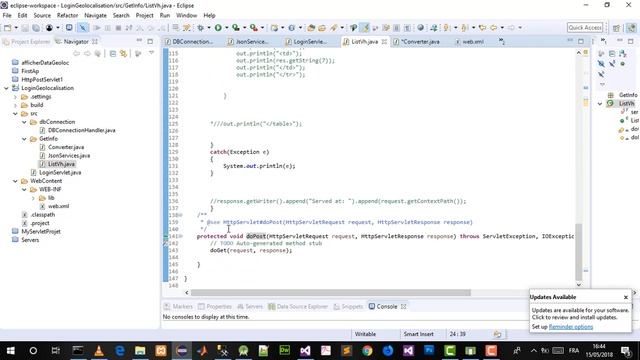
Task: Click the New file toolbar icon
Action: (8, 28)
